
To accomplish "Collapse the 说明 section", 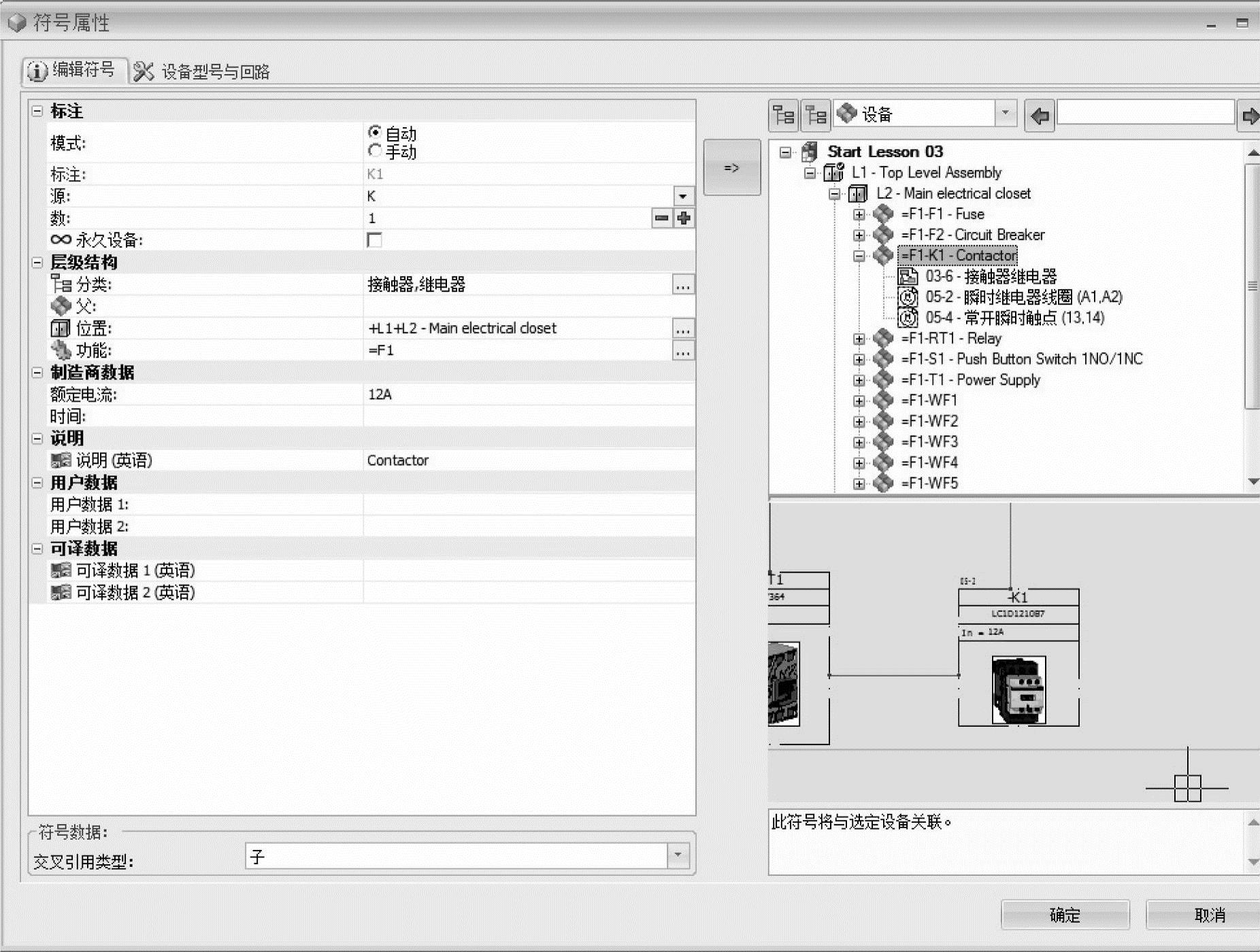I will click(x=37, y=439).
